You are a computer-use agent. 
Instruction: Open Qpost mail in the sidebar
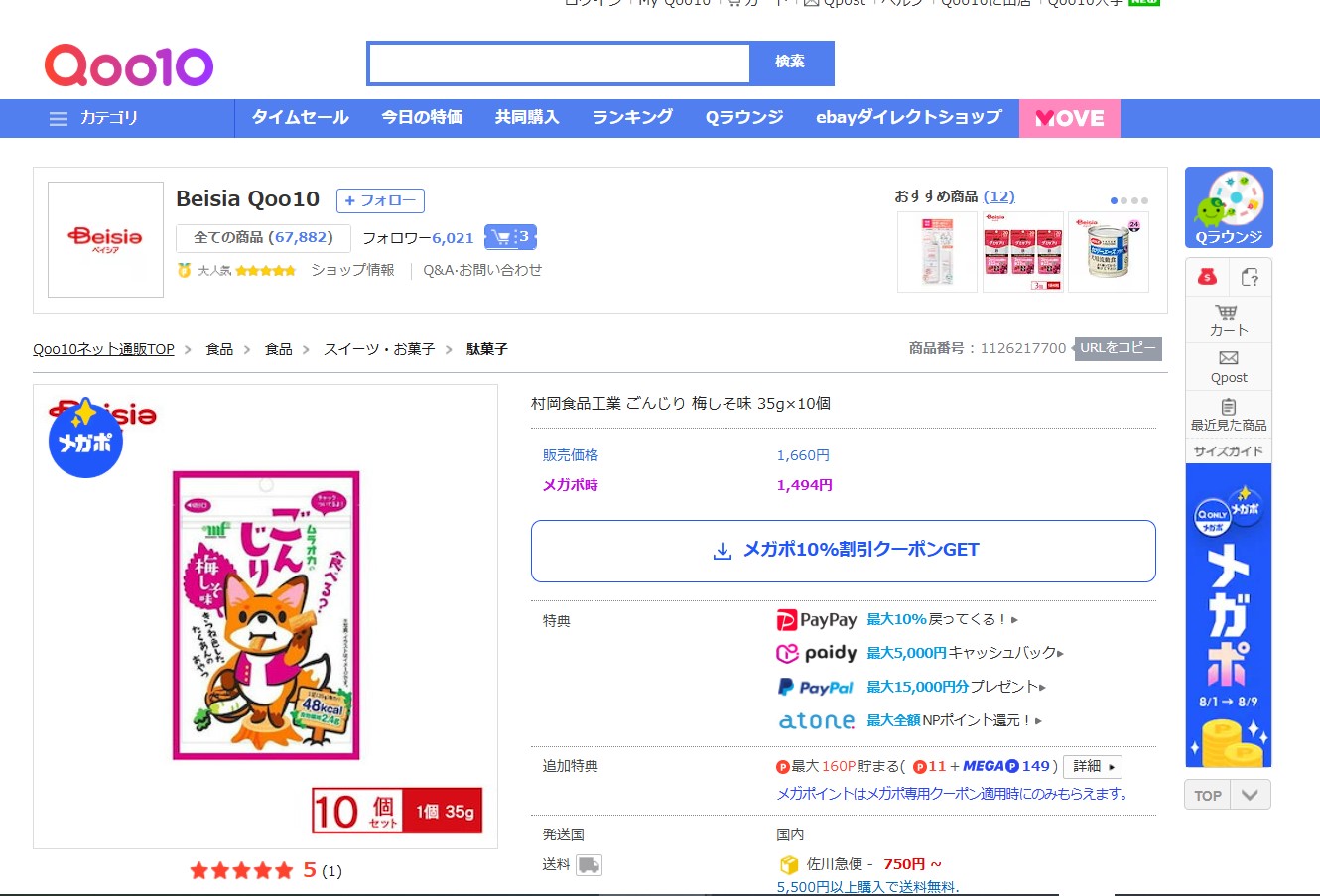point(1229,367)
